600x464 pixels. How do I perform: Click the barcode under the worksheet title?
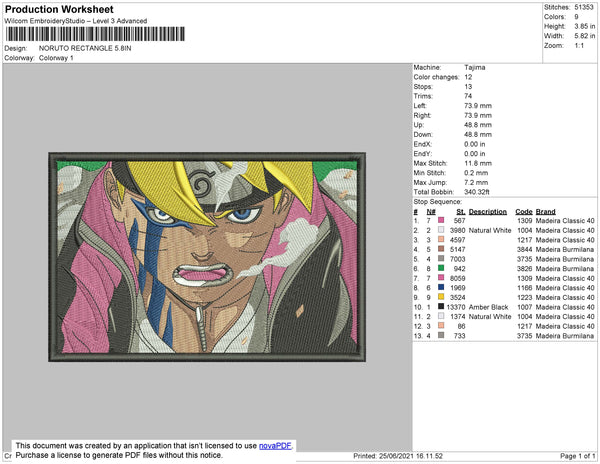tap(95, 34)
